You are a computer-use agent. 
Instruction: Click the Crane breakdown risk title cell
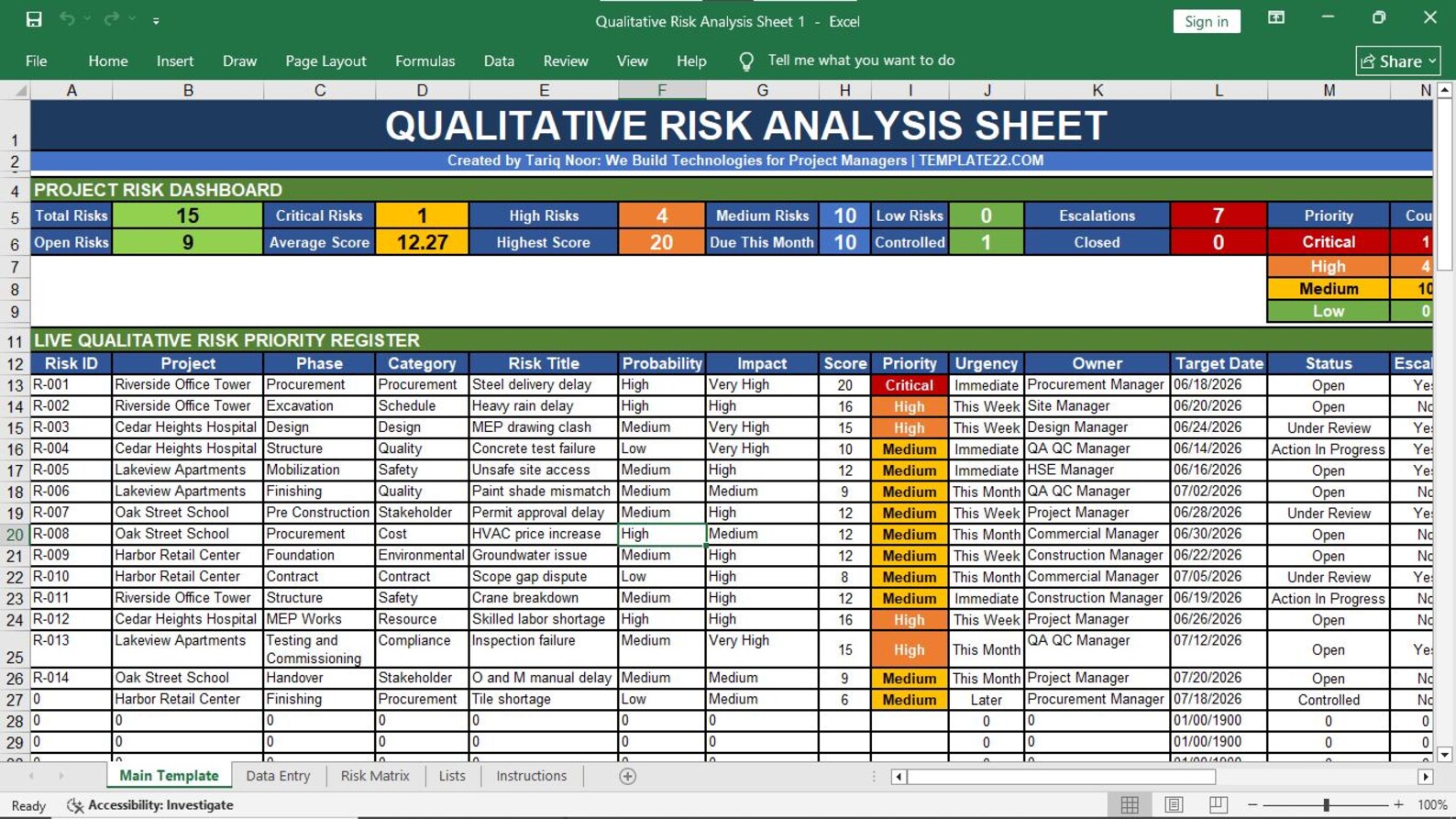[x=544, y=598]
